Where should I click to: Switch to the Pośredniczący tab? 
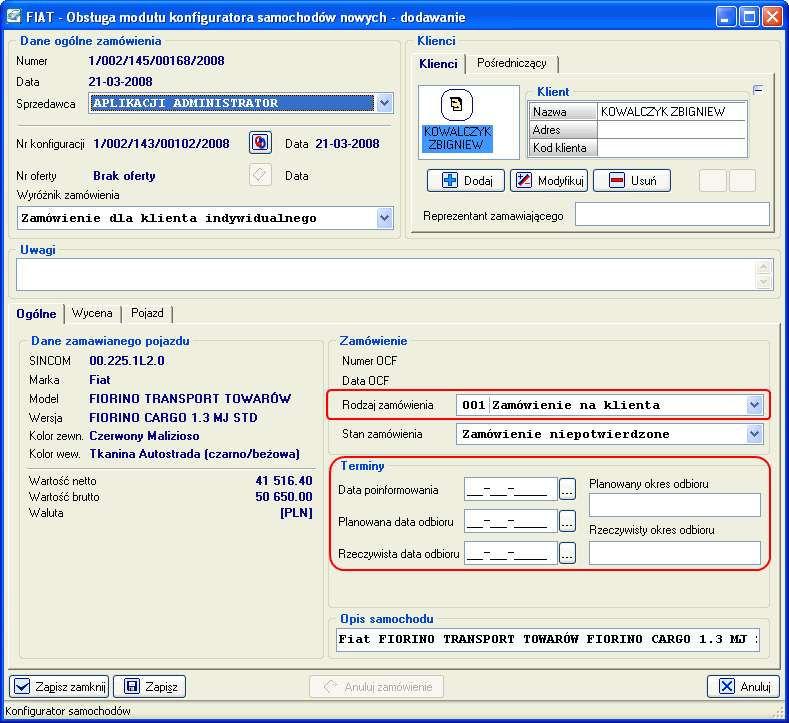(x=511, y=63)
